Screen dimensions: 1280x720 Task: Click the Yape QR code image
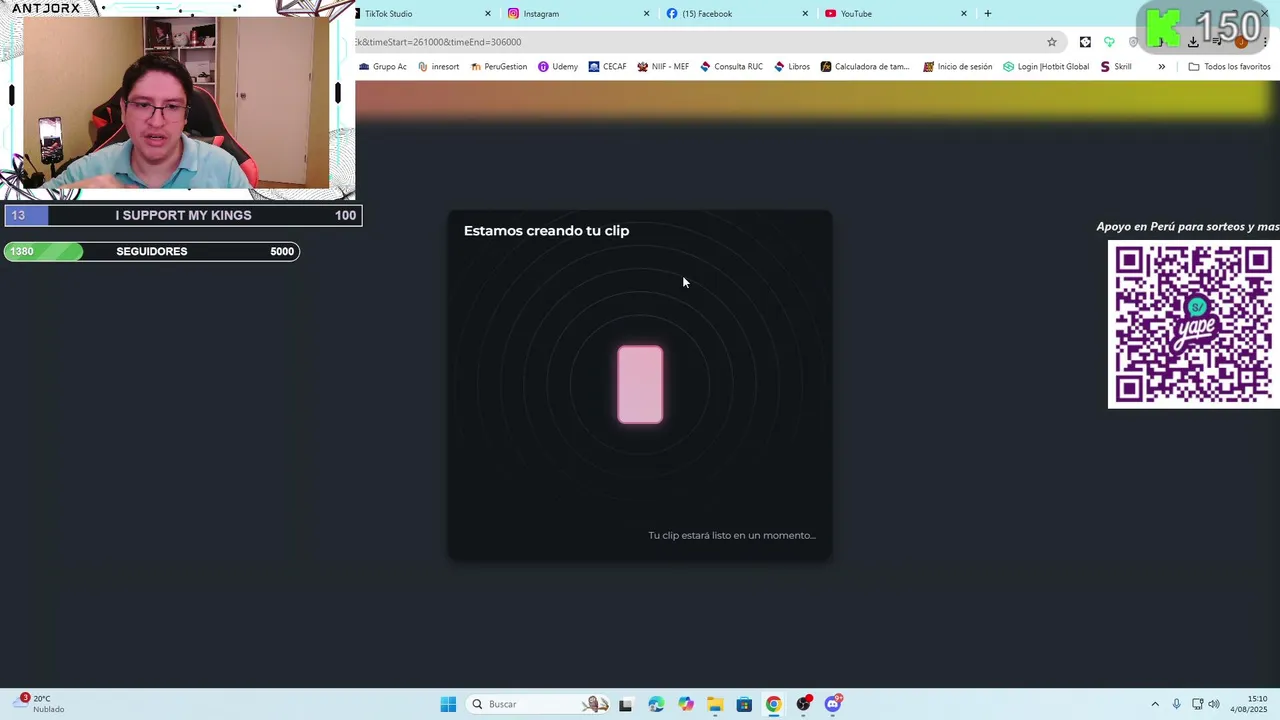[1194, 324]
